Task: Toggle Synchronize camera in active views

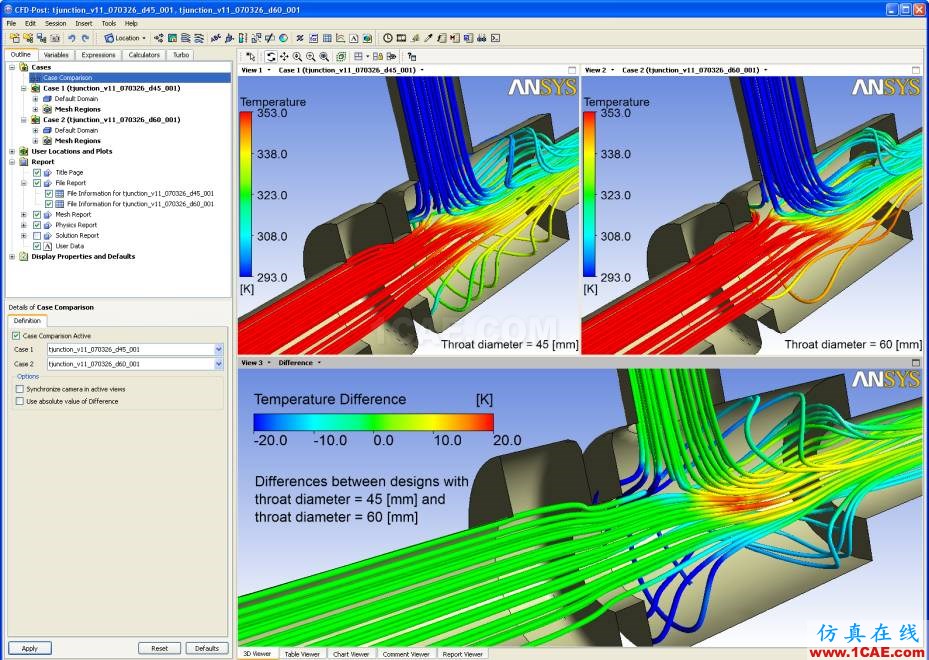Action: tap(20, 388)
